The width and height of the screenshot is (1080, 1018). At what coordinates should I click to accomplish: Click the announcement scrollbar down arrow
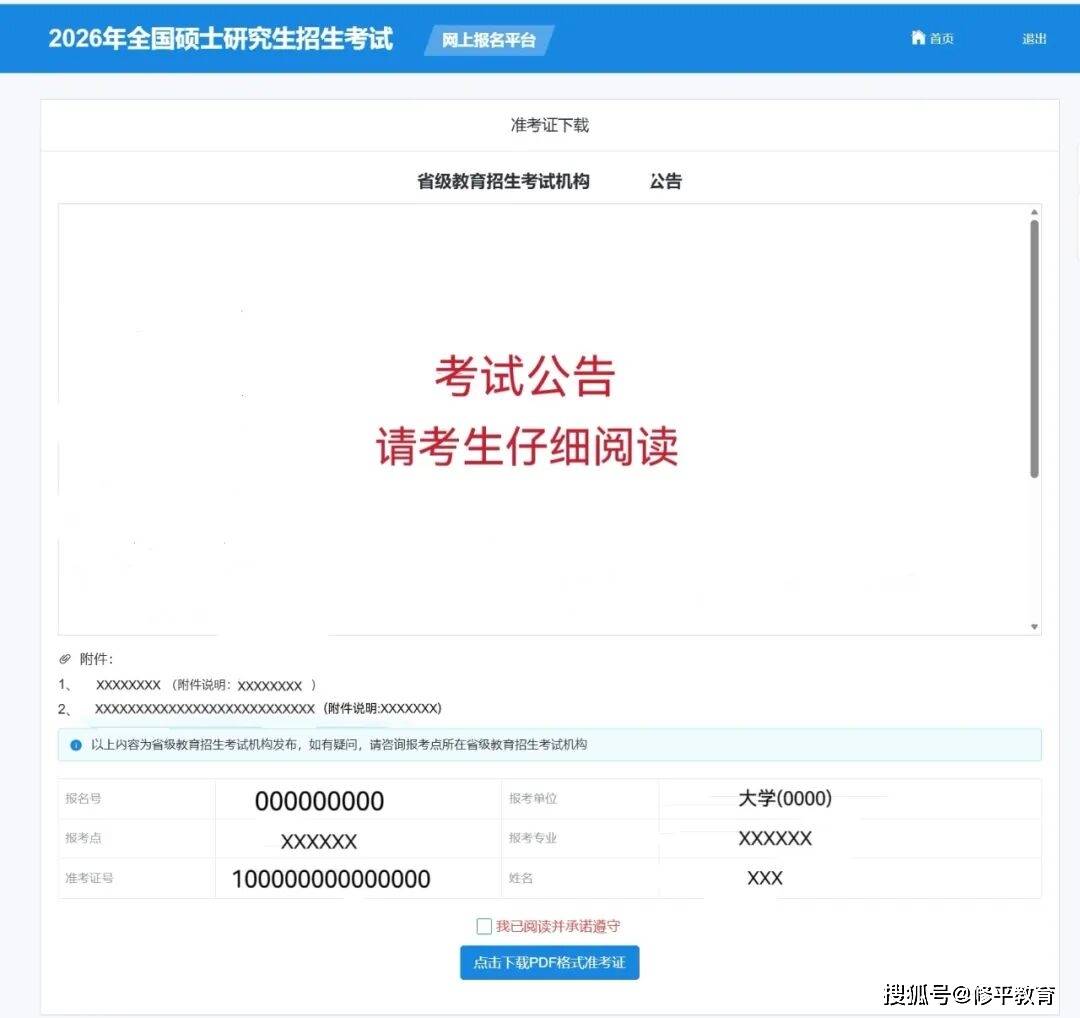[1034, 626]
